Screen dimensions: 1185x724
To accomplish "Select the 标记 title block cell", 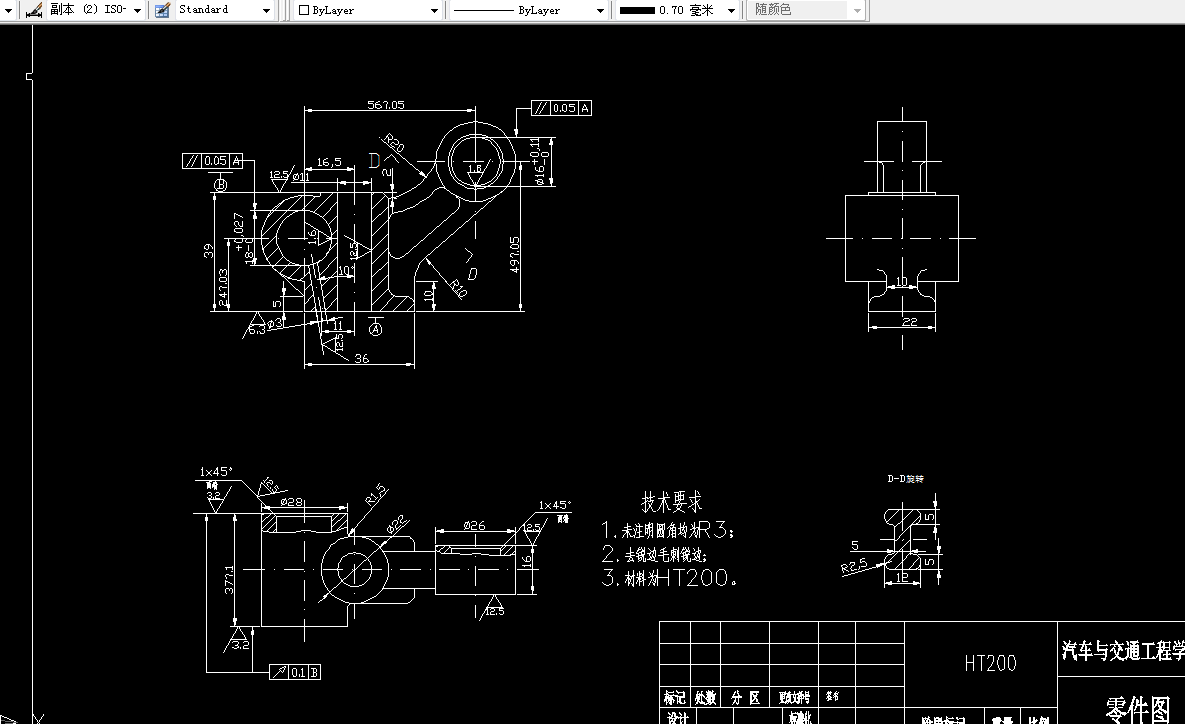I will [674, 698].
